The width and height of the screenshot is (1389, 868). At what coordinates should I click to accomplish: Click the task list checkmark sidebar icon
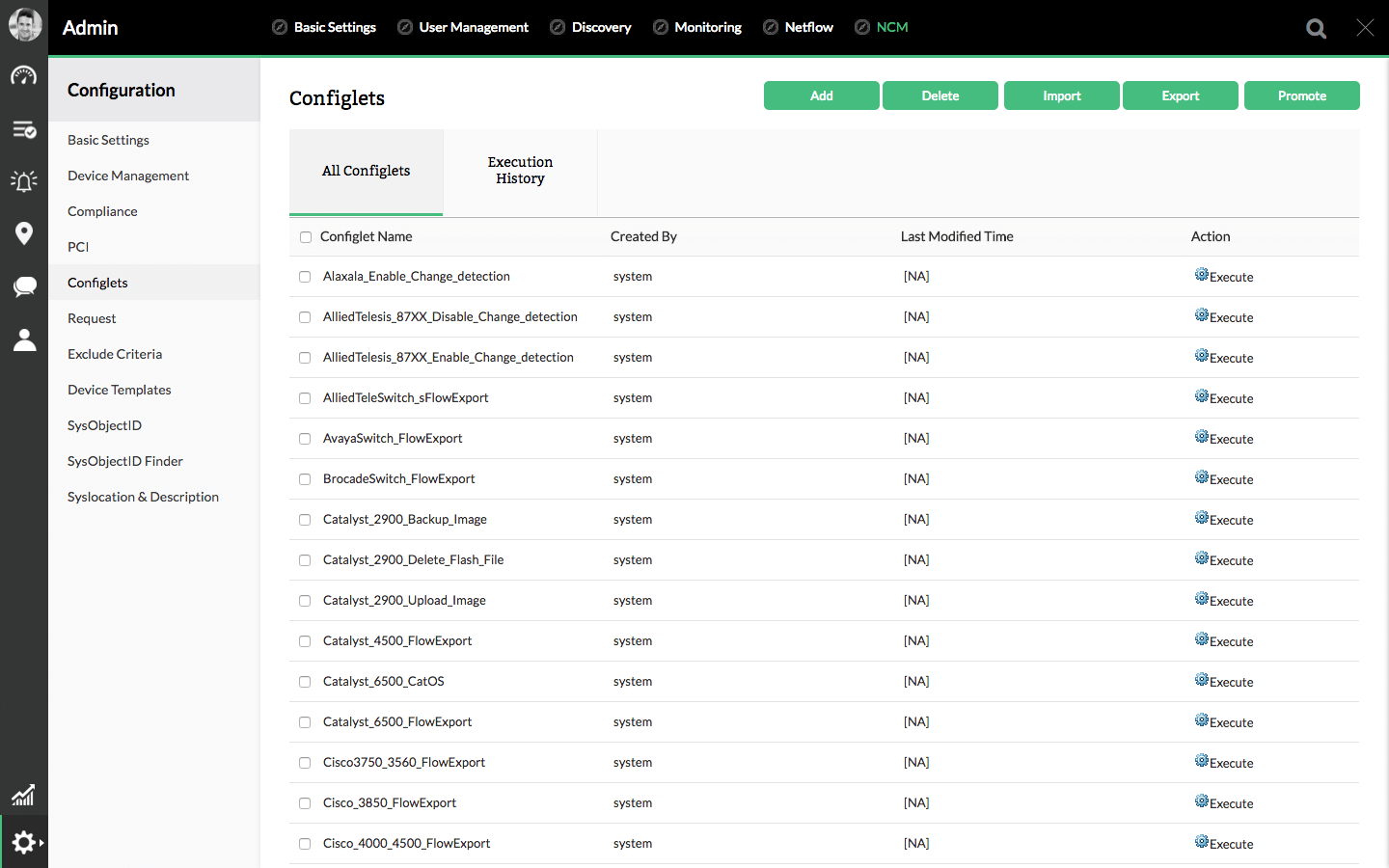coord(24,129)
